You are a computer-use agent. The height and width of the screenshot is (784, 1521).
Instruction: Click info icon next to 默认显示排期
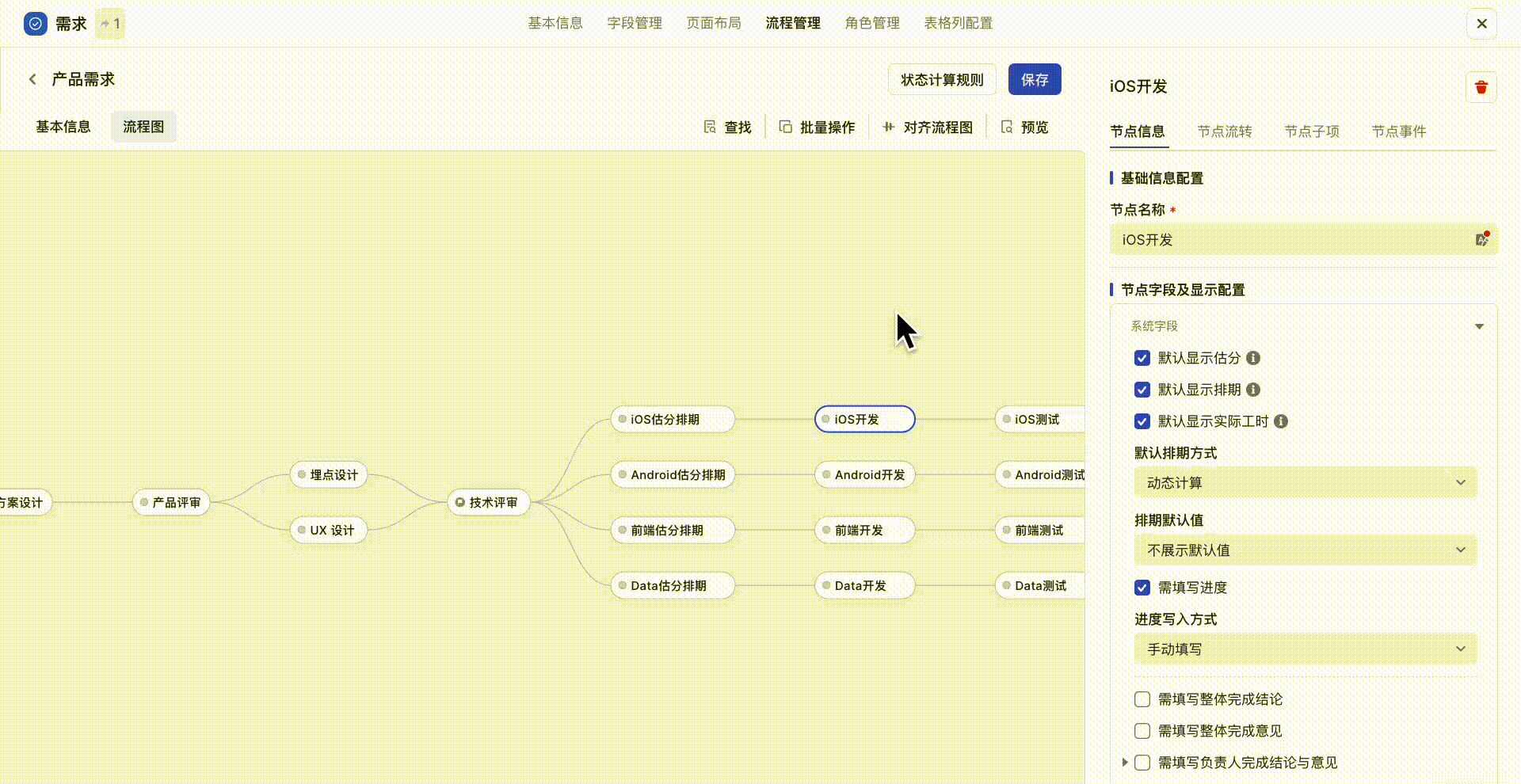click(1253, 390)
